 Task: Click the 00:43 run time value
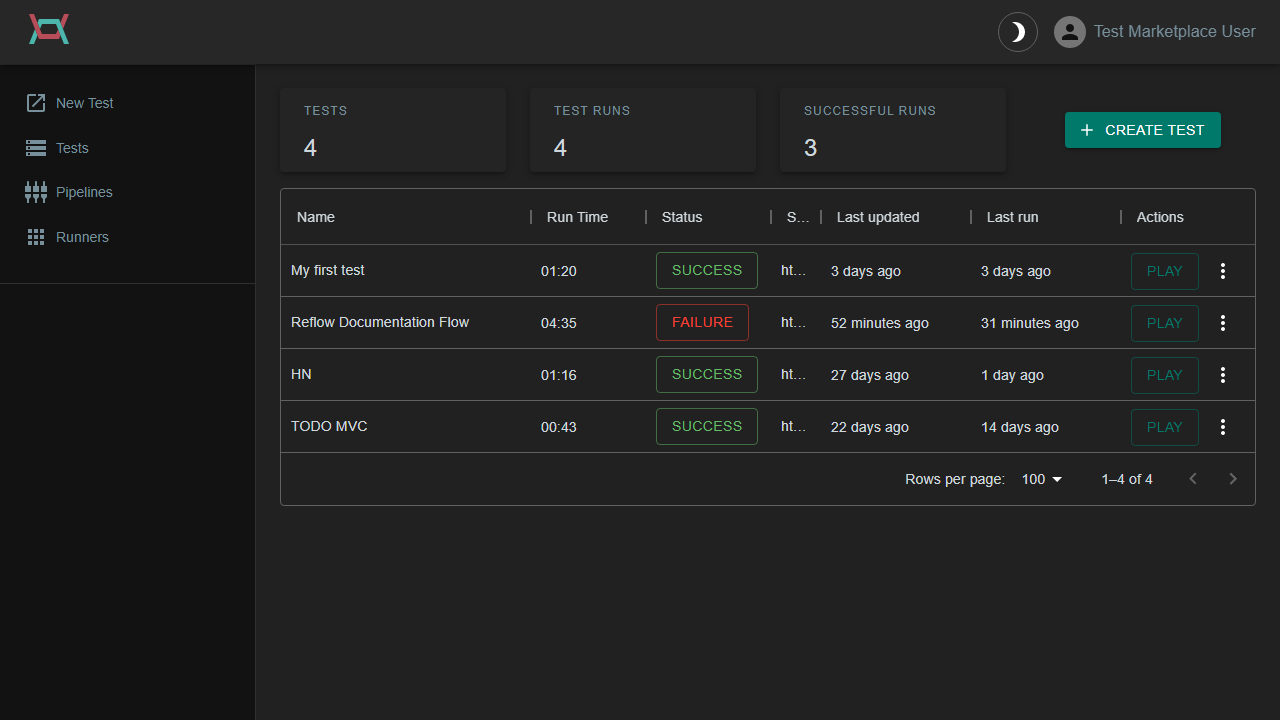point(559,427)
